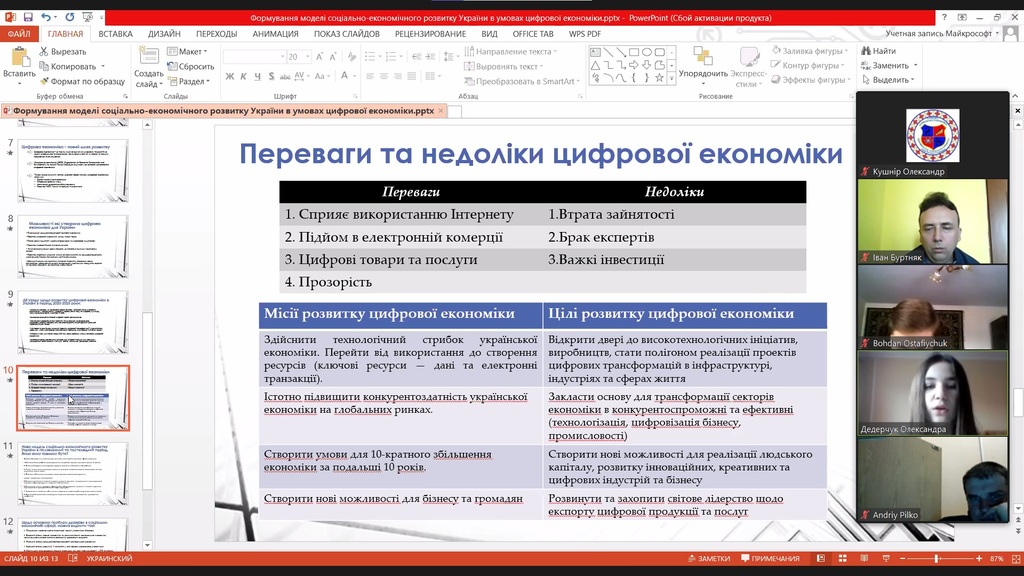The width and height of the screenshot is (1024, 576).
Task: Toggle the Comments (Примечания) pane
Action: coord(768,559)
